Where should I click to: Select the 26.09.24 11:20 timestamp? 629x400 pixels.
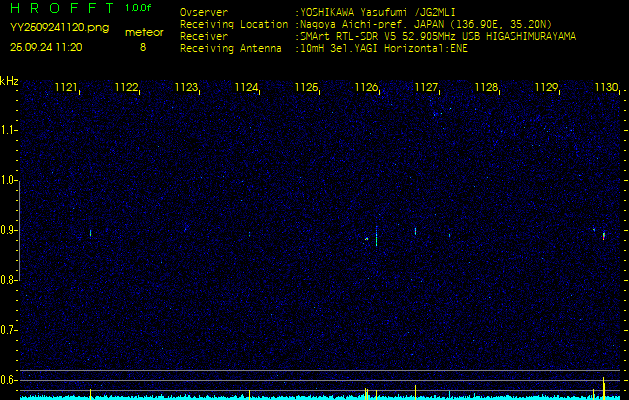click(46, 47)
